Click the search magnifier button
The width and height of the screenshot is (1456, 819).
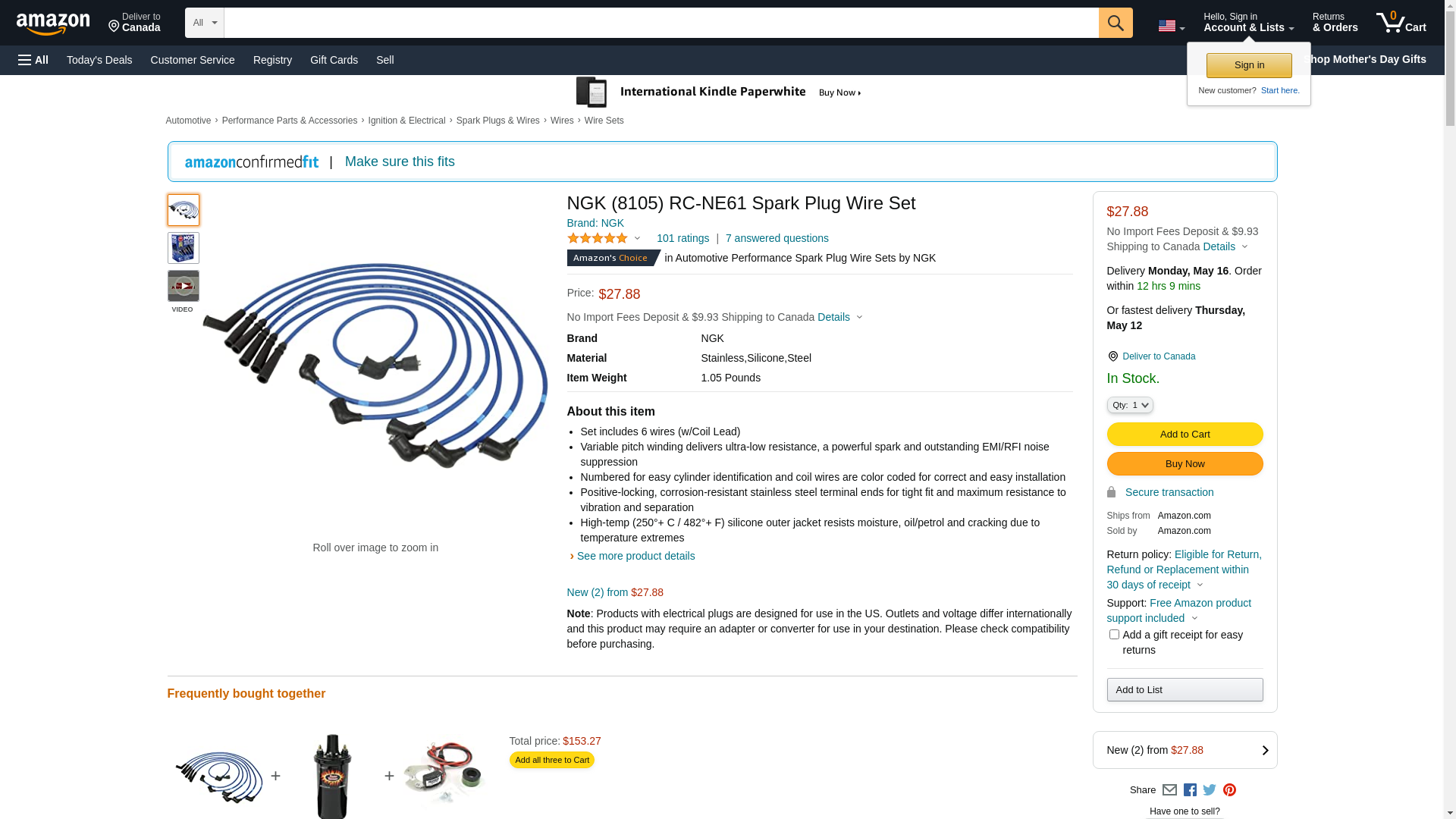tap(1115, 23)
